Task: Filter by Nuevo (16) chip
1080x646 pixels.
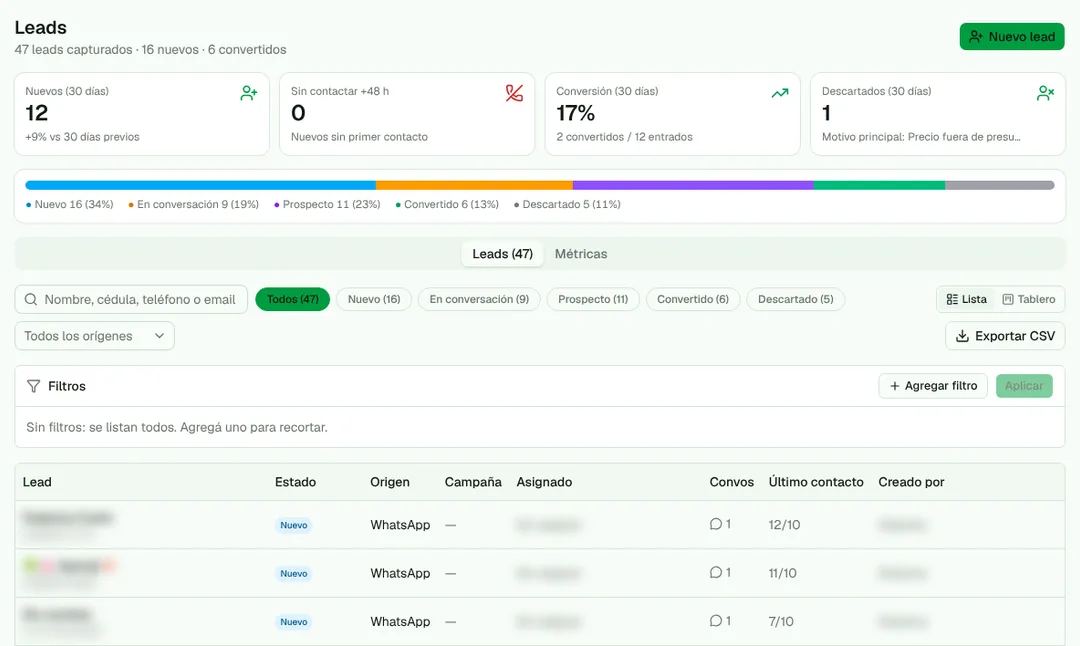Action: click(x=374, y=300)
